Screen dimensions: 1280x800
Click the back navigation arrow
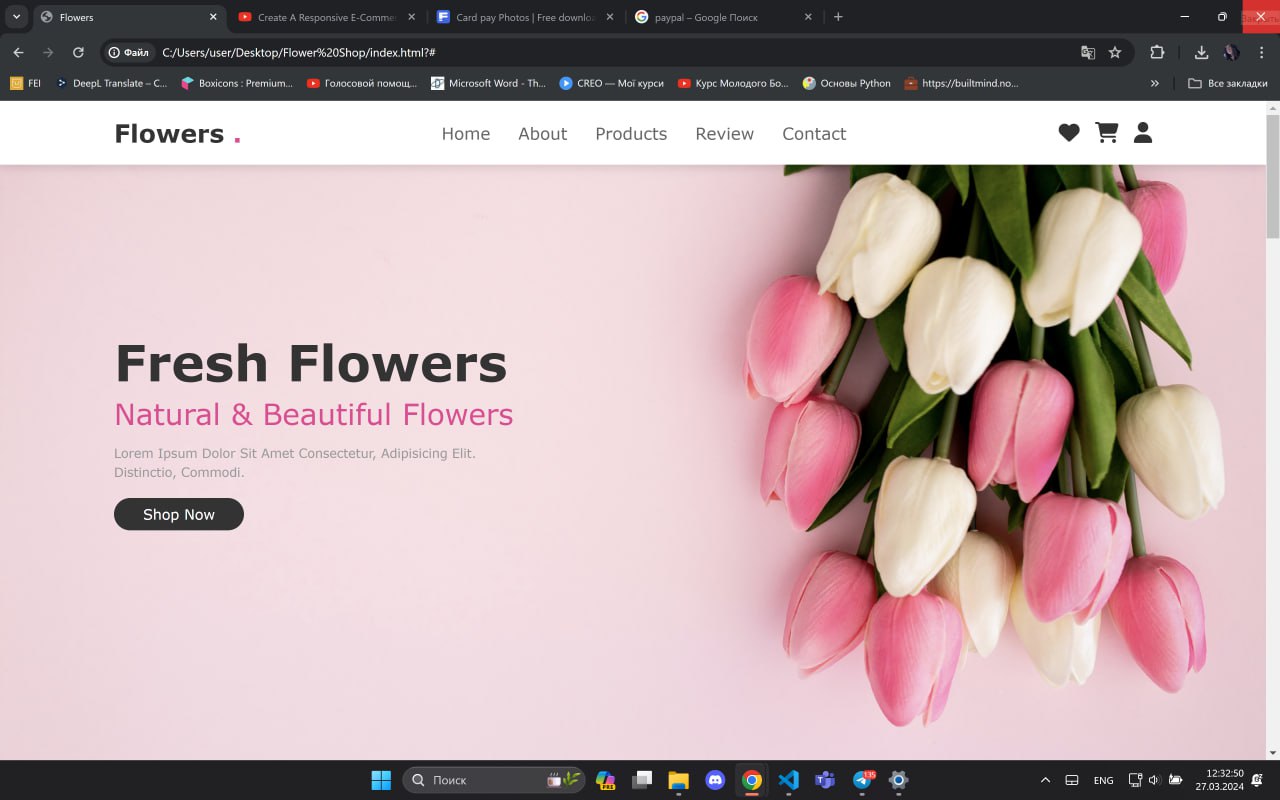coord(20,52)
